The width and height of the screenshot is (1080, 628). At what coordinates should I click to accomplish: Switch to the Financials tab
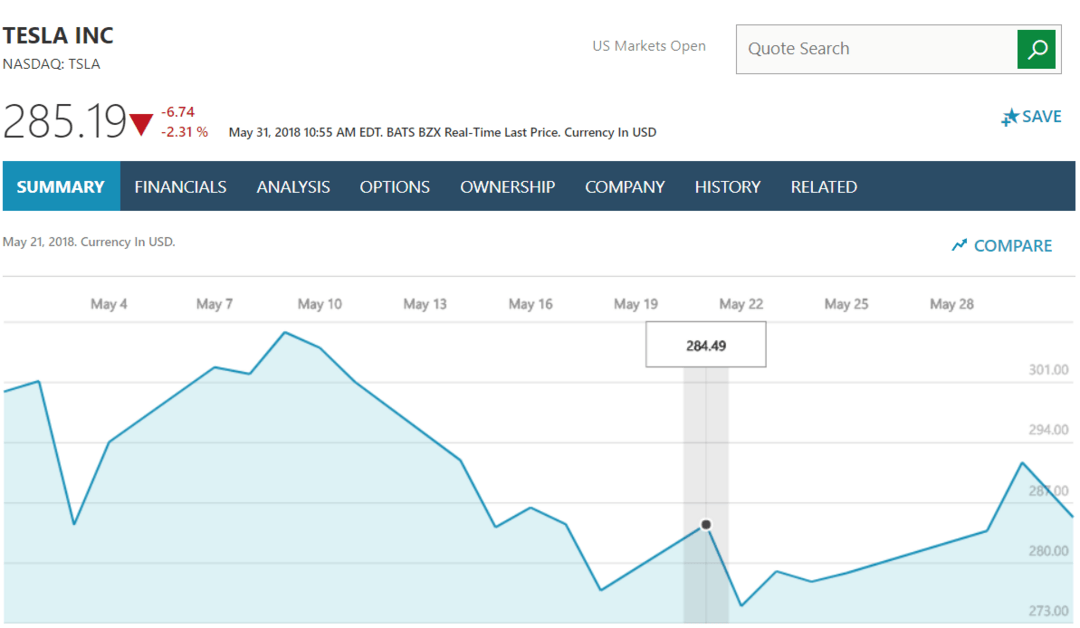click(180, 187)
